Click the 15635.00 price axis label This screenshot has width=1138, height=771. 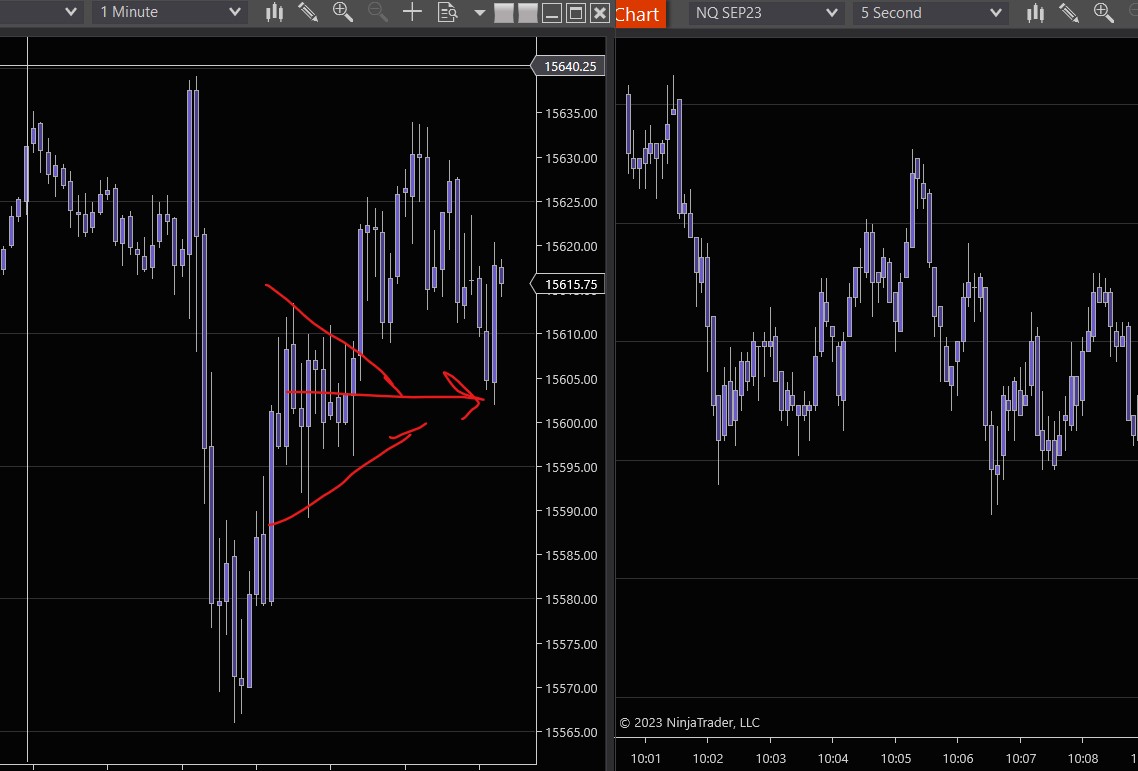pos(571,113)
